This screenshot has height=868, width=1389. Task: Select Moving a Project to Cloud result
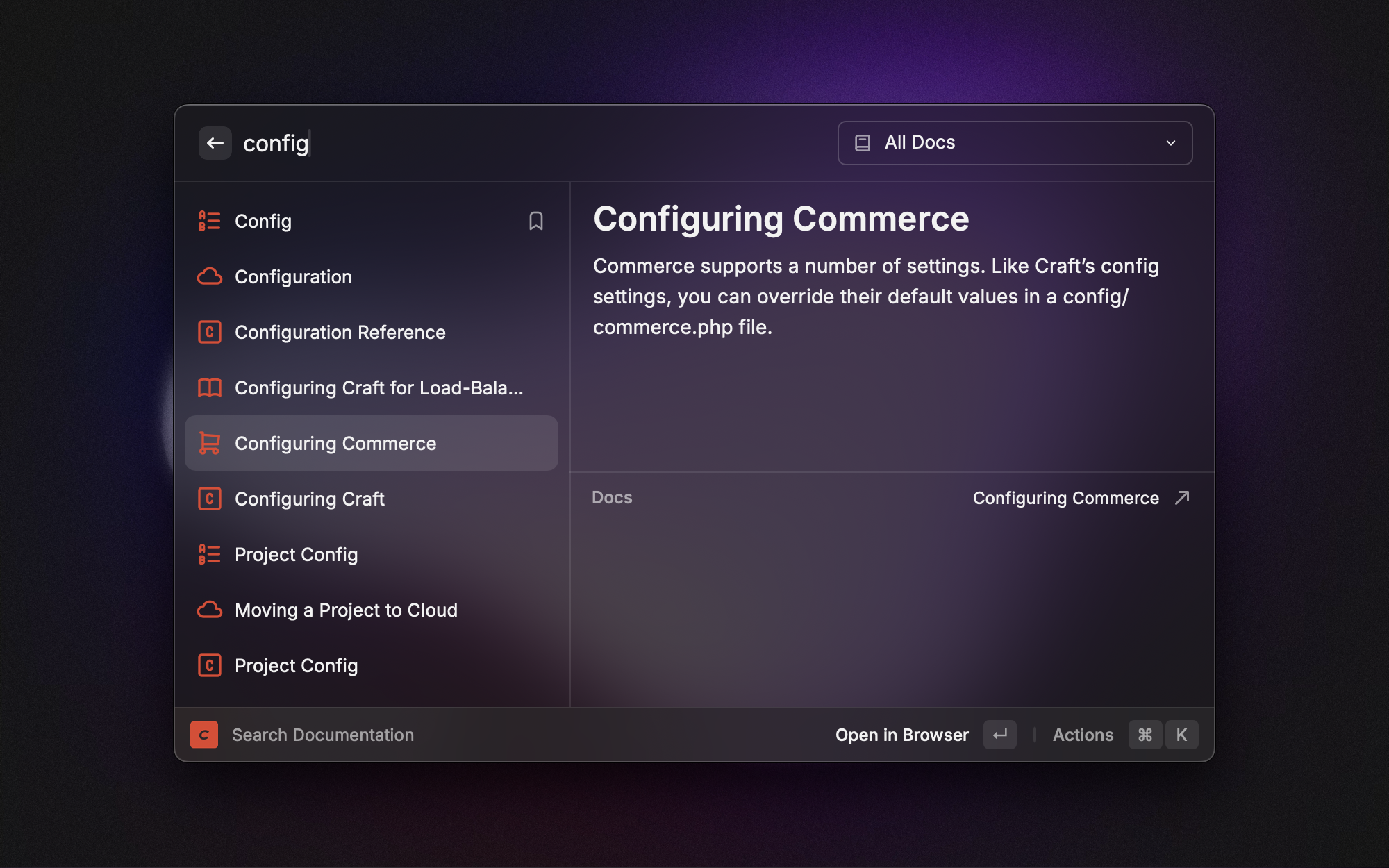pos(345,610)
